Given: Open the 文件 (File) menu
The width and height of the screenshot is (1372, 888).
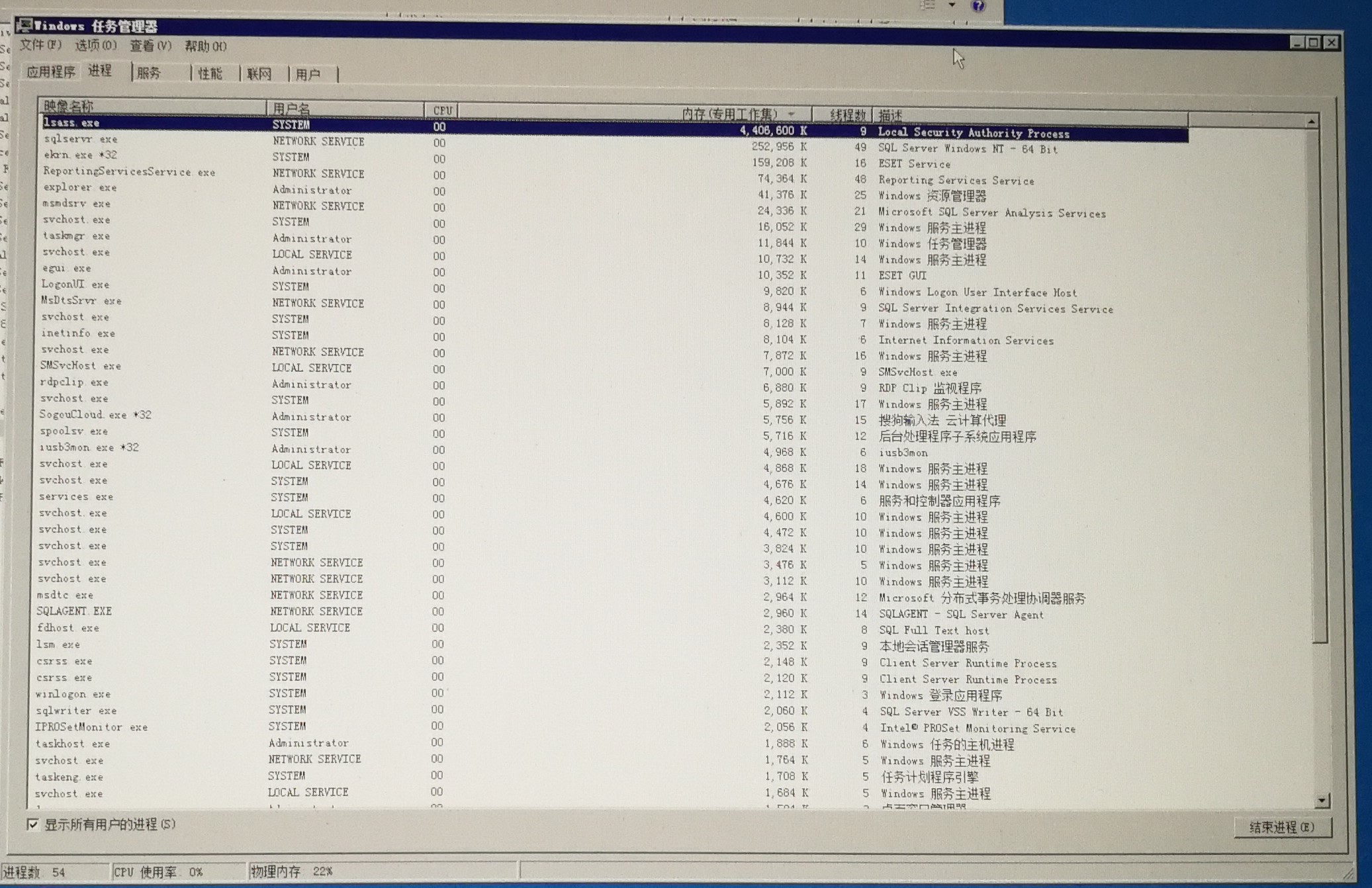Looking at the screenshot, I should click(x=40, y=45).
